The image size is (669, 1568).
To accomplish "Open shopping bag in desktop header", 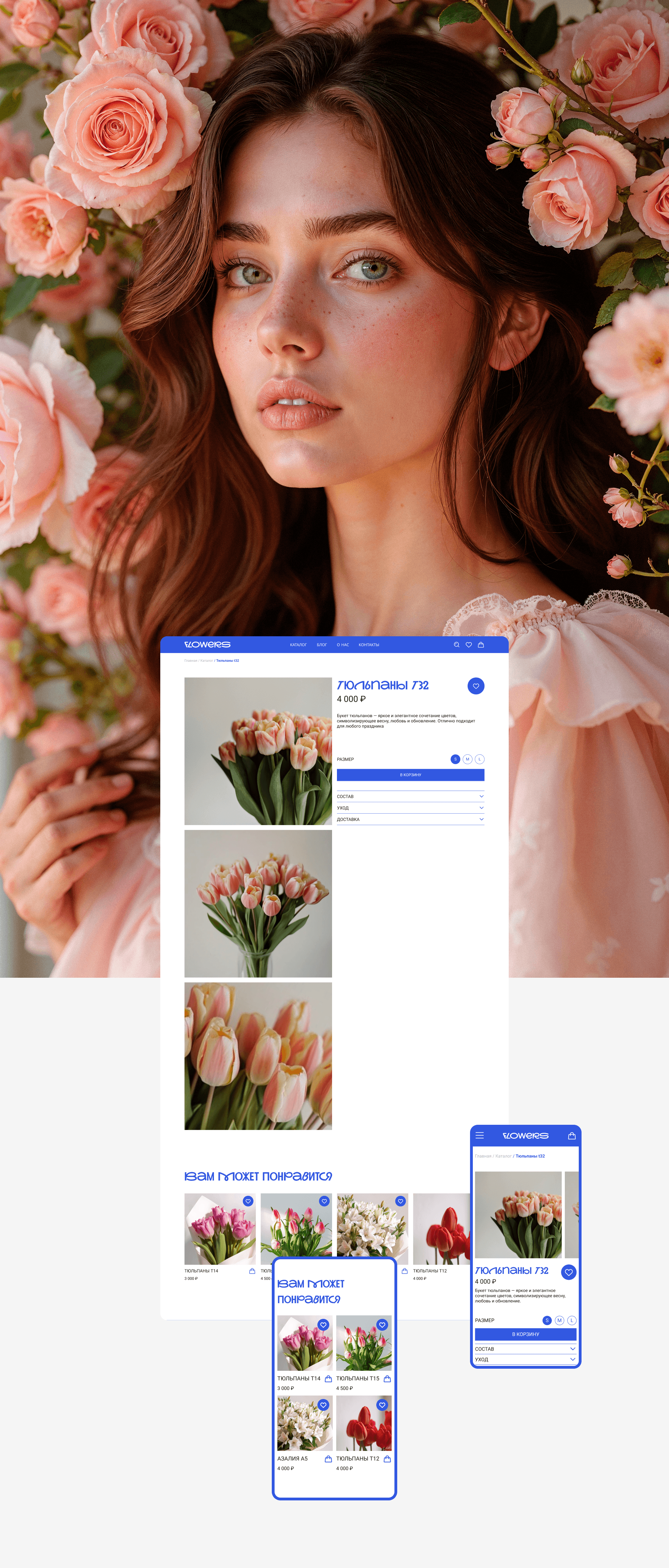I will click(x=481, y=645).
